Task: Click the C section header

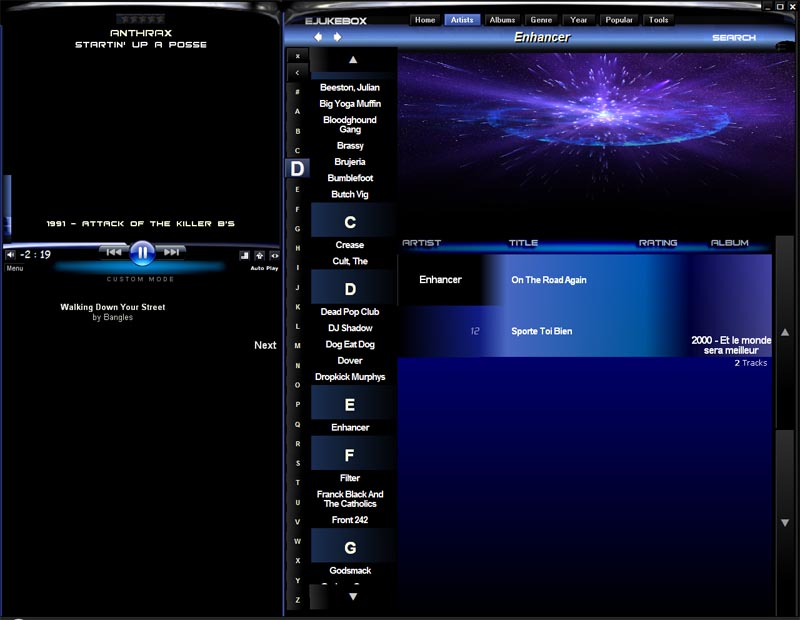Action: click(353, 221)
